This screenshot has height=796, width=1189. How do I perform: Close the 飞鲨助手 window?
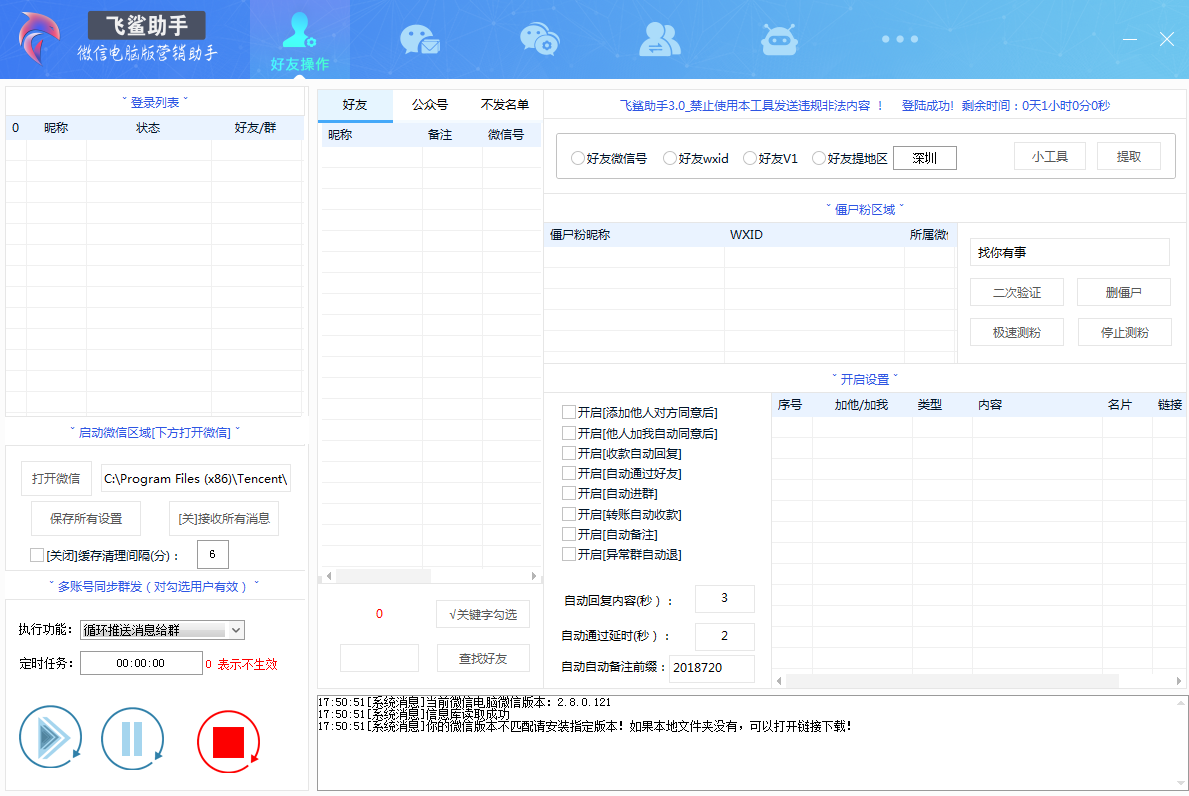tap(1166, 39)
